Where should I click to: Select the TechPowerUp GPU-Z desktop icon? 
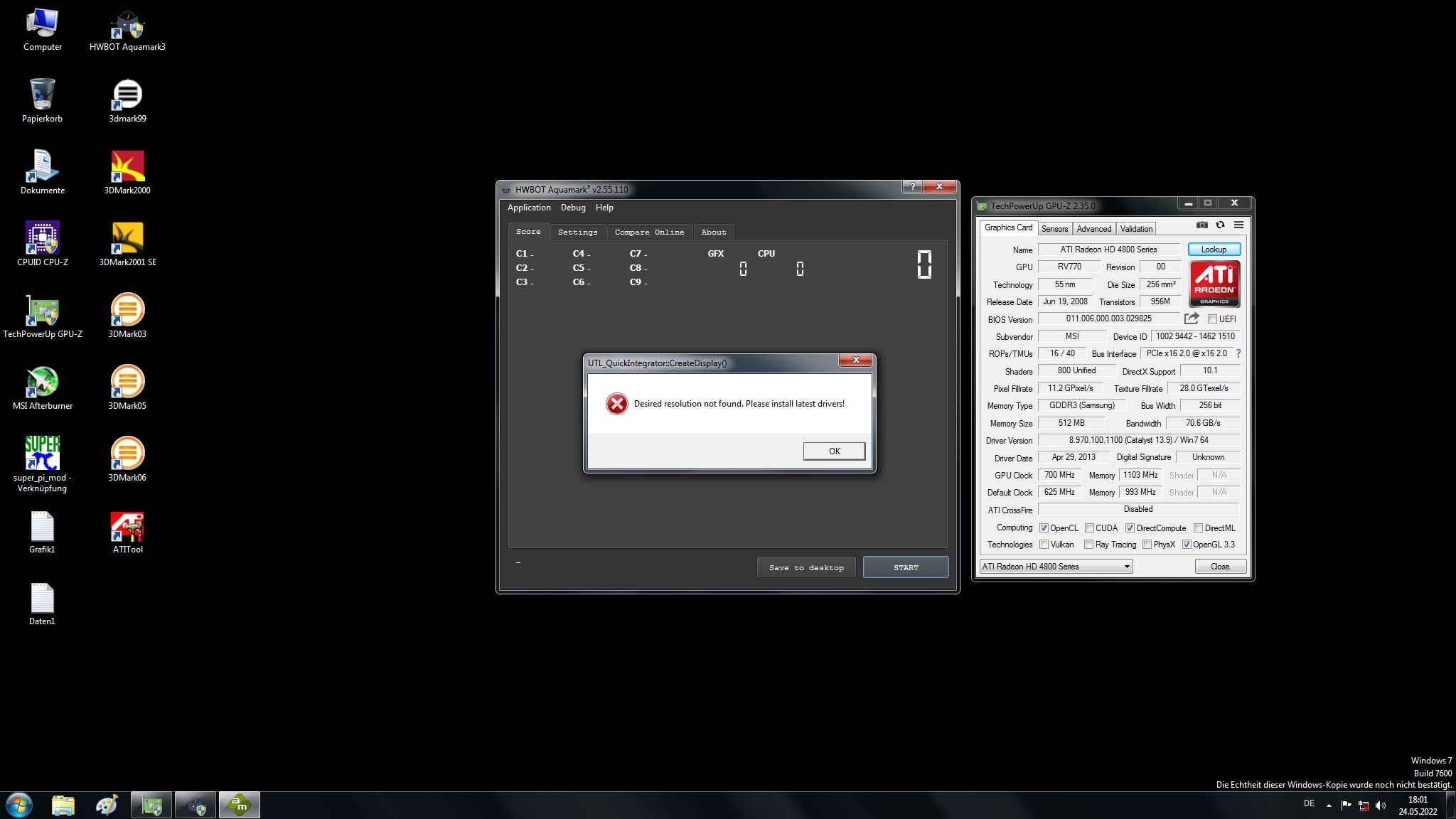pyautogui.click(x=42, y=316)
